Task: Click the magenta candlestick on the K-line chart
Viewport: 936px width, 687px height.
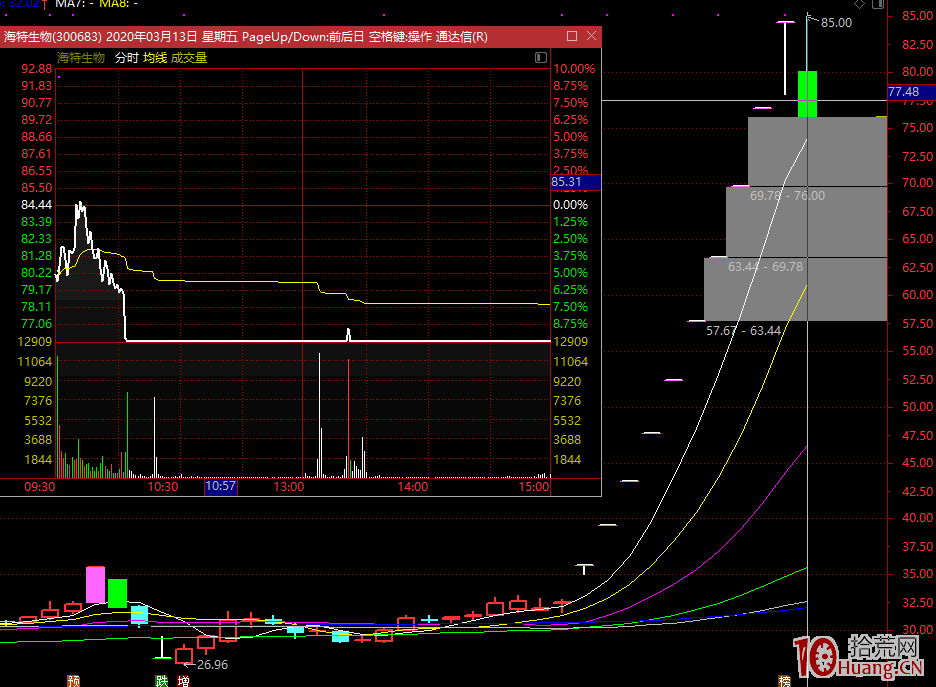Action: click(95, 584)
